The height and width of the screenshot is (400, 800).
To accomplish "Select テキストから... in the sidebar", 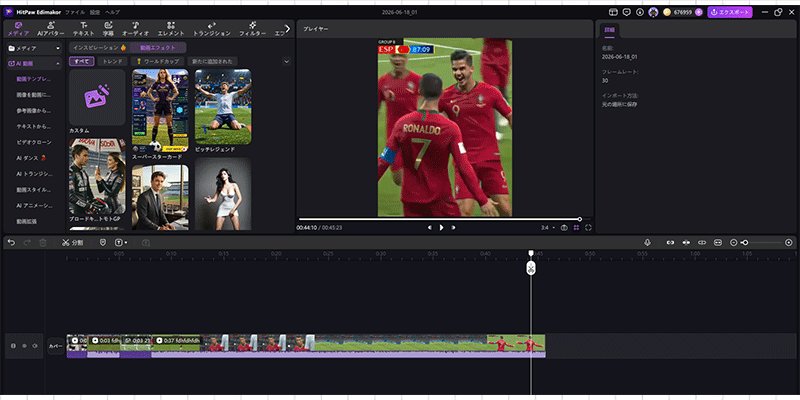I will (x=34, y=127).
